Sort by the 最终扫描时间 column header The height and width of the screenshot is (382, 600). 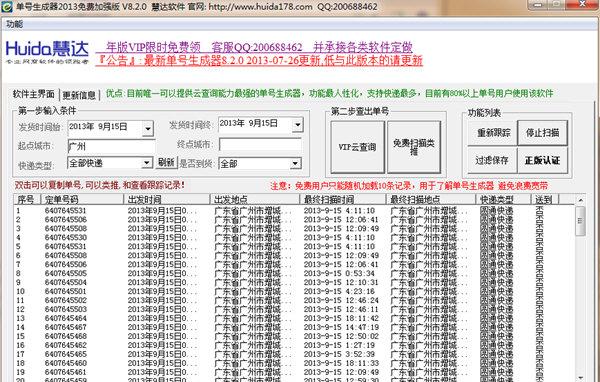pyautogui.click(x=343, y=199)
